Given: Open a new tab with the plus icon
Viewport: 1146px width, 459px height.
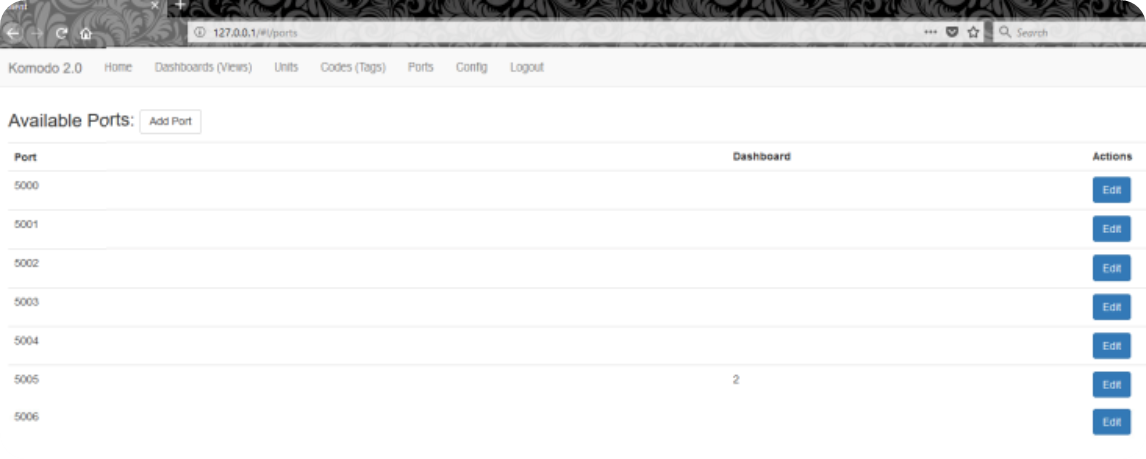Looking at the screenshot, I should (x=181, y=5).
